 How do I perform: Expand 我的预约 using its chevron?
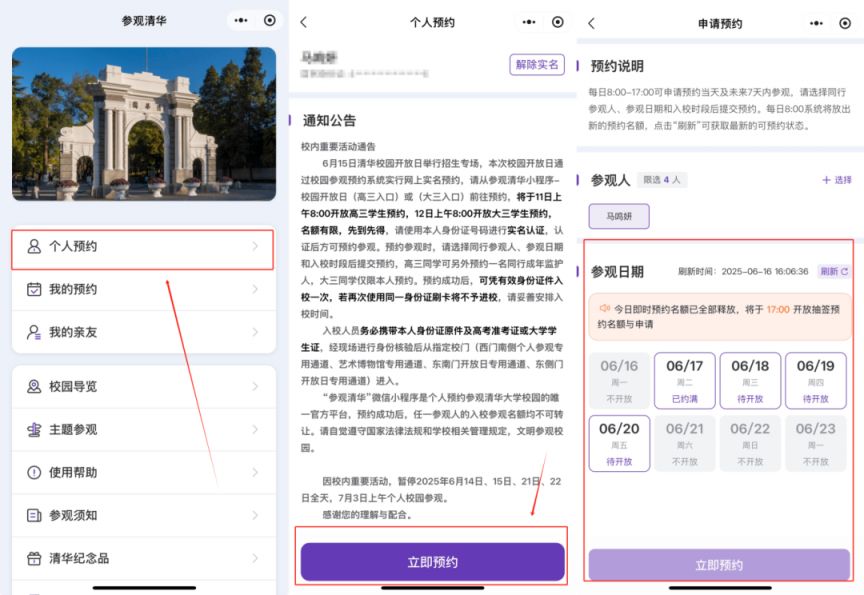point(255,289)
